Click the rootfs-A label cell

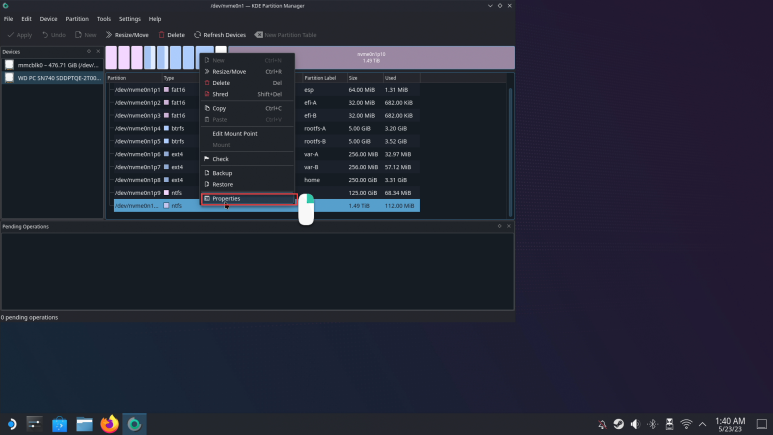315,128
